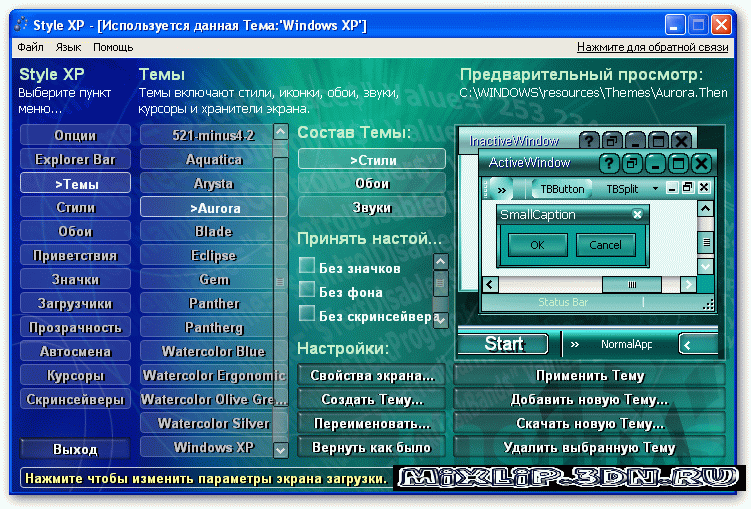Viewport: 751px width, 509px height.
Task: Open the Значки section
Action: (75, 279)
